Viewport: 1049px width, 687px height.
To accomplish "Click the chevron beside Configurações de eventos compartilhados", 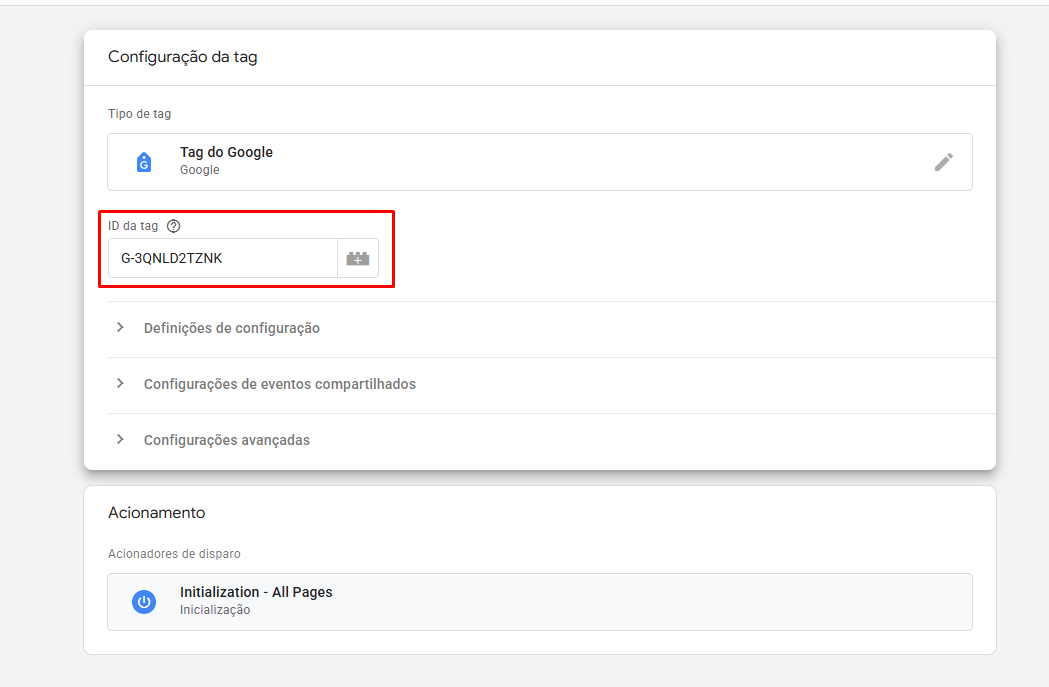I will [x=120, y=384].
